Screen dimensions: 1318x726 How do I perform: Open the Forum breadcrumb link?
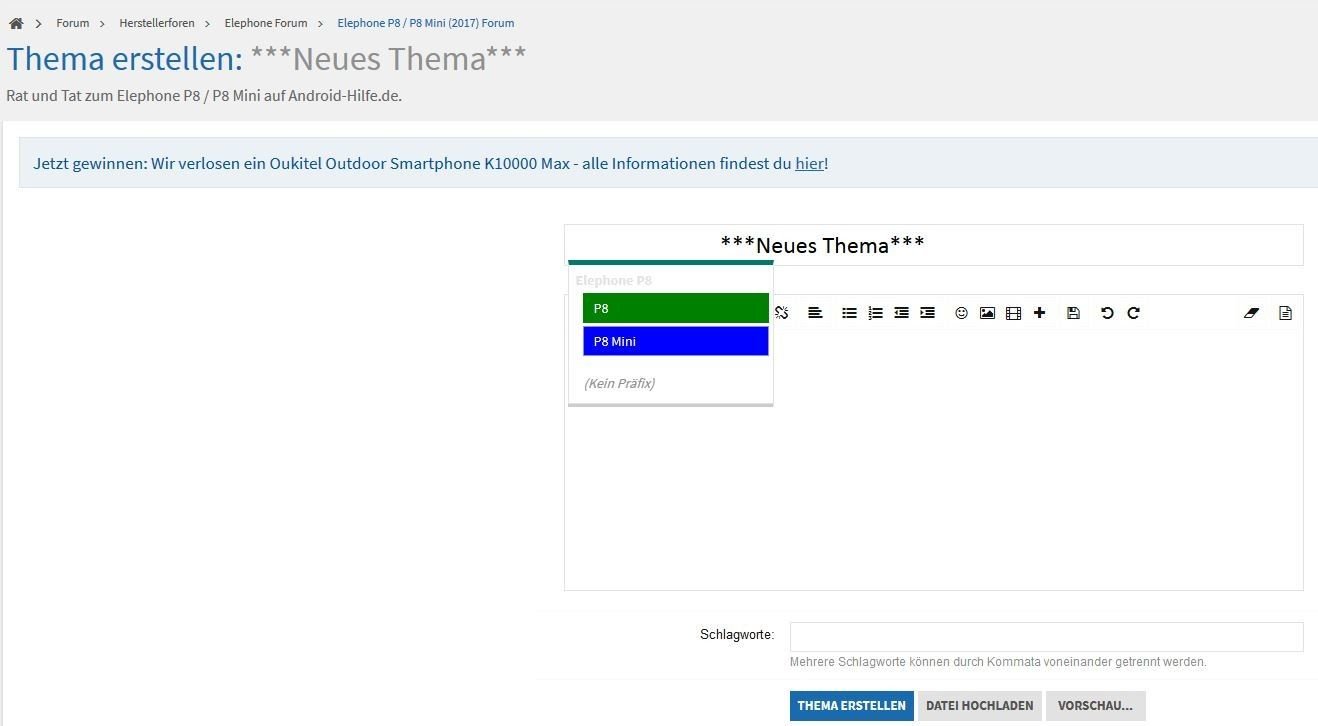(73, 23)
